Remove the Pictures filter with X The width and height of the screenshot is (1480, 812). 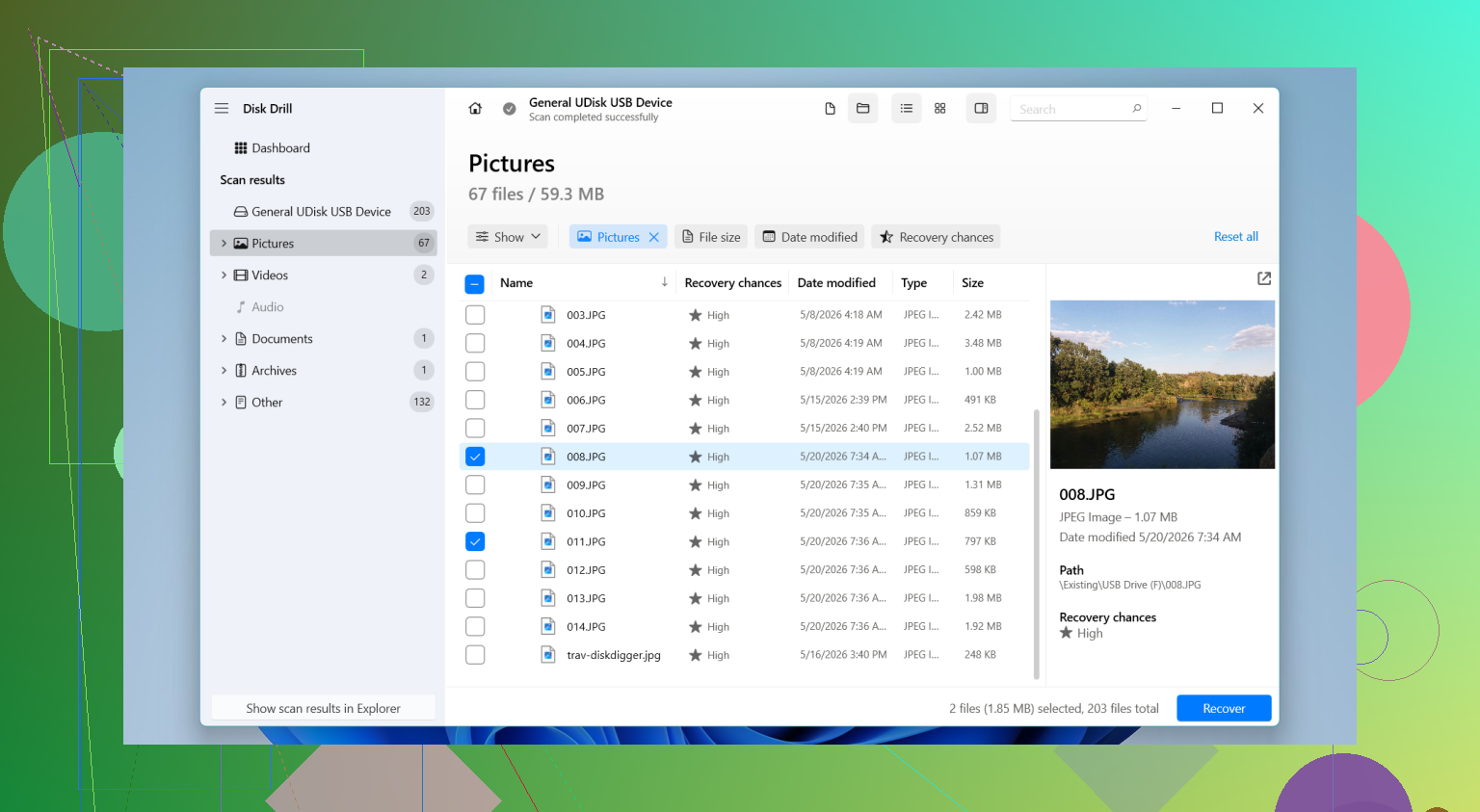[x=654, y=237]
